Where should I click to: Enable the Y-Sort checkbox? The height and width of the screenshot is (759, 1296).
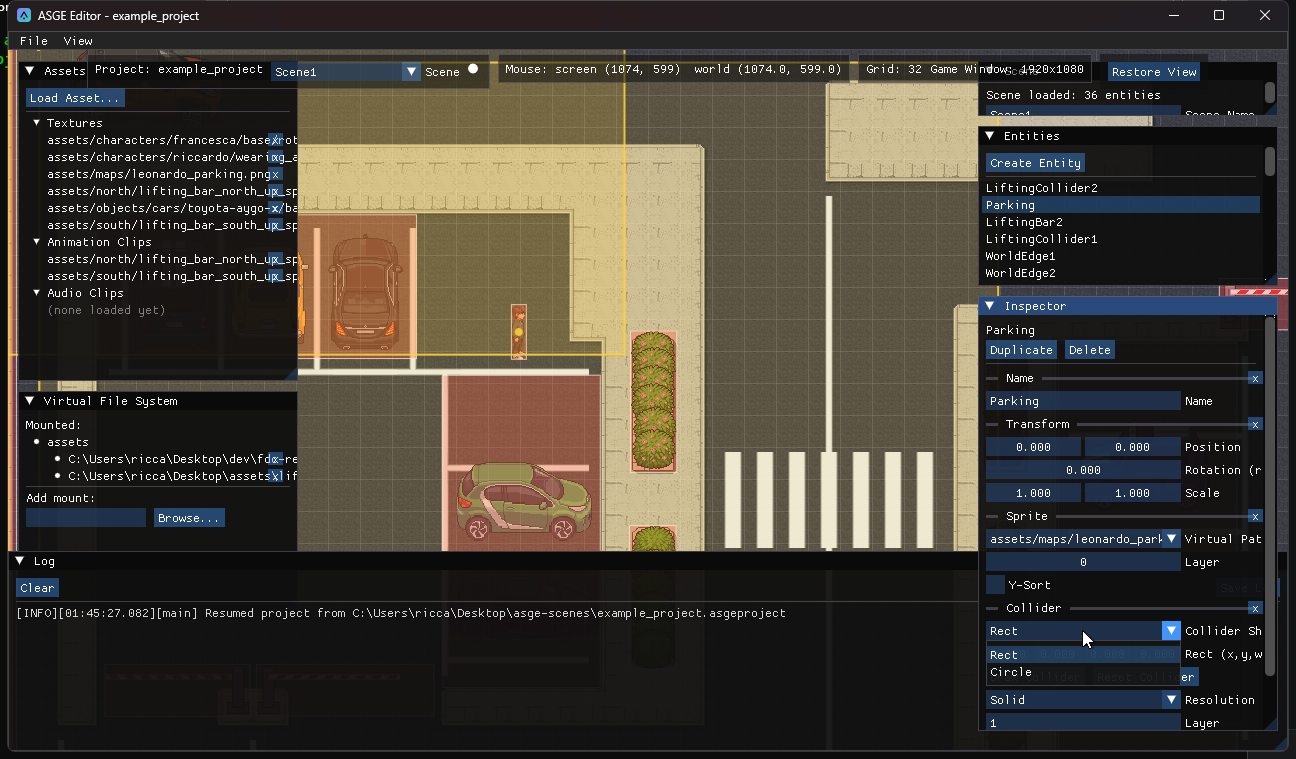point(995,585)
